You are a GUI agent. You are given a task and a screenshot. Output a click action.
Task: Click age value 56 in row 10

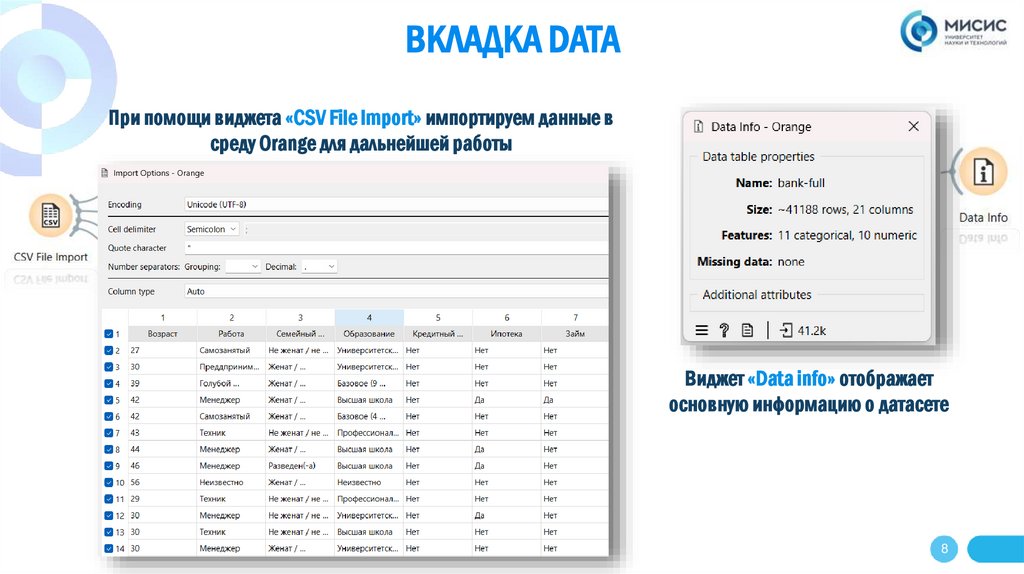tap(163, 483)
